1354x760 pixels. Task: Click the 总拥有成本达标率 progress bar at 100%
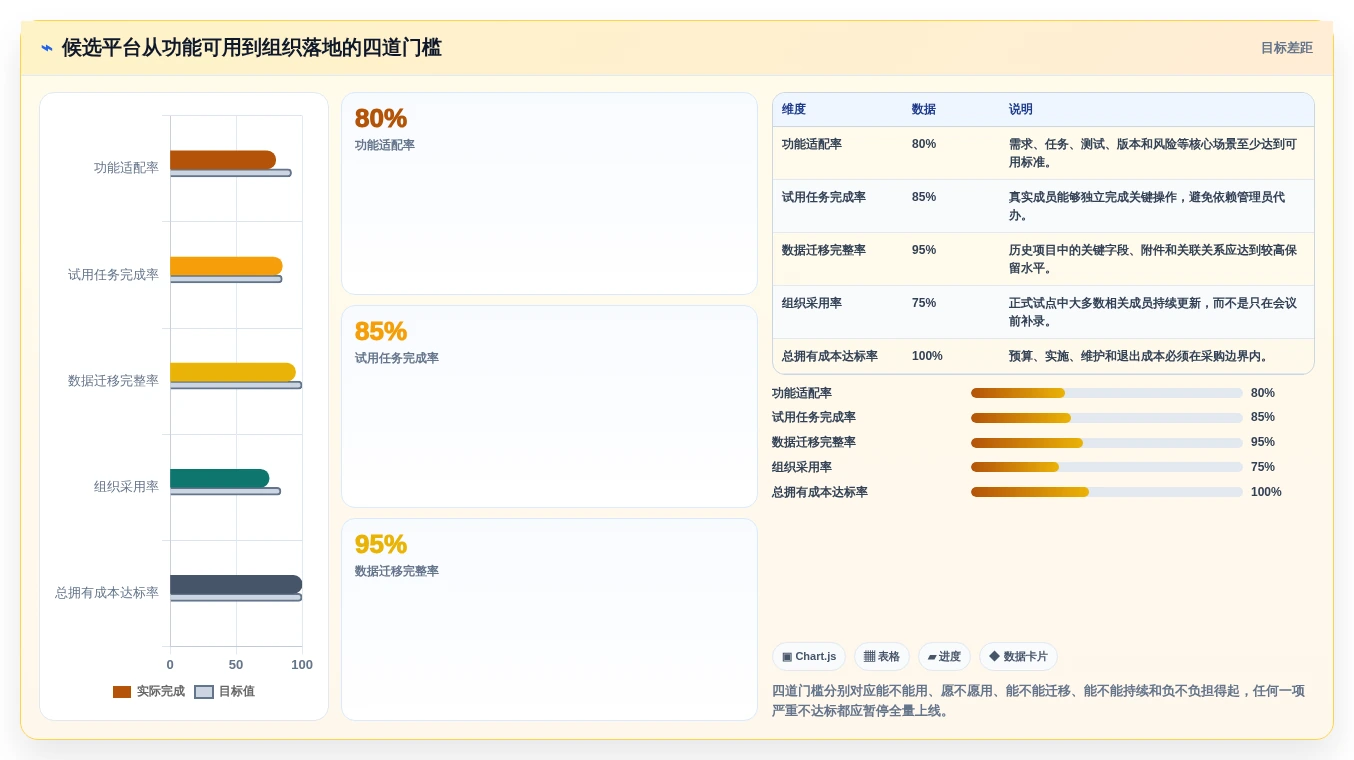[x=1106, y=492]
